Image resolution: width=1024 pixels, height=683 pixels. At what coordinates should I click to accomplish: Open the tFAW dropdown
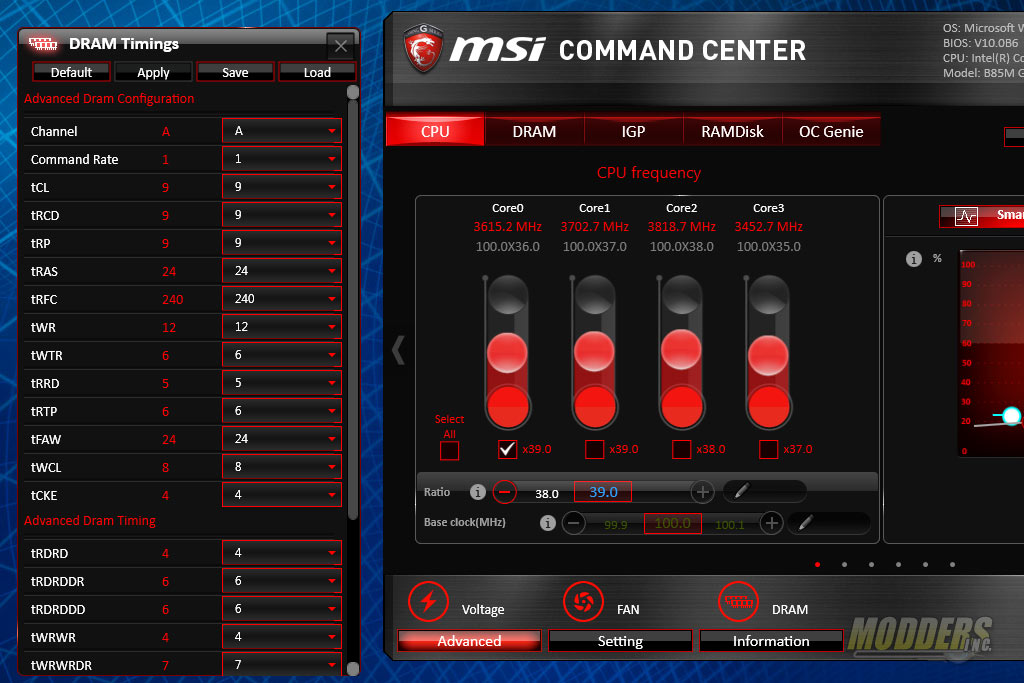pyautogui.click(x=281, y=439)
